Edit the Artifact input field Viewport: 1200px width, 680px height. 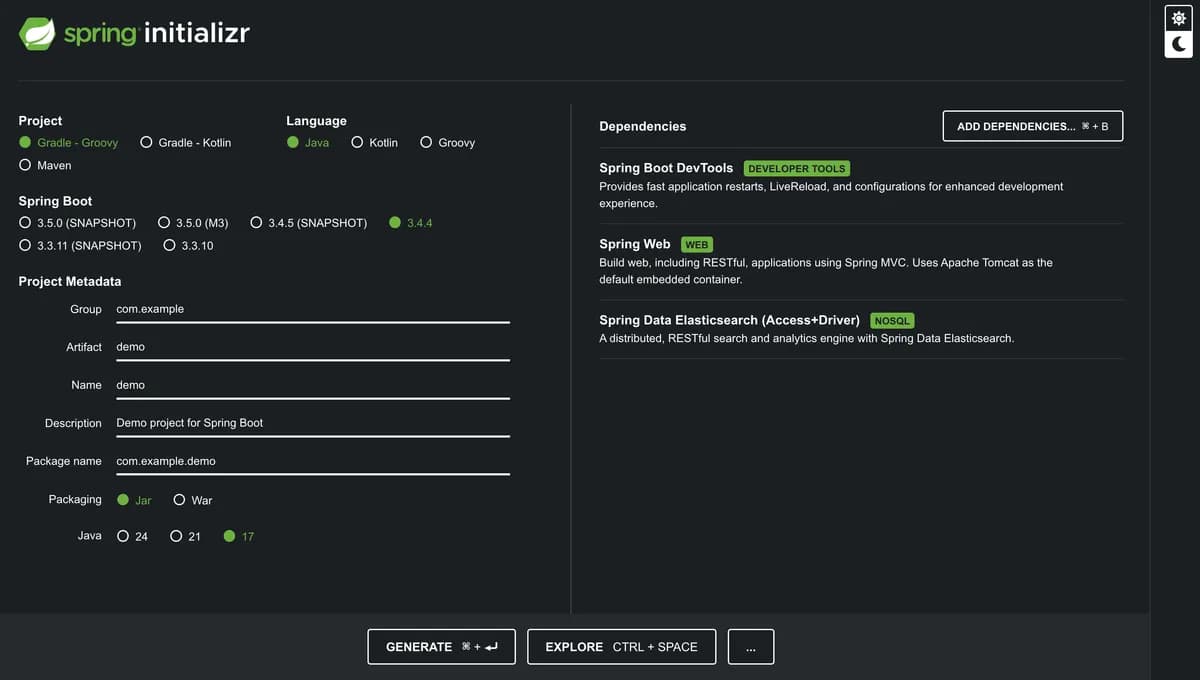point(313,347)
